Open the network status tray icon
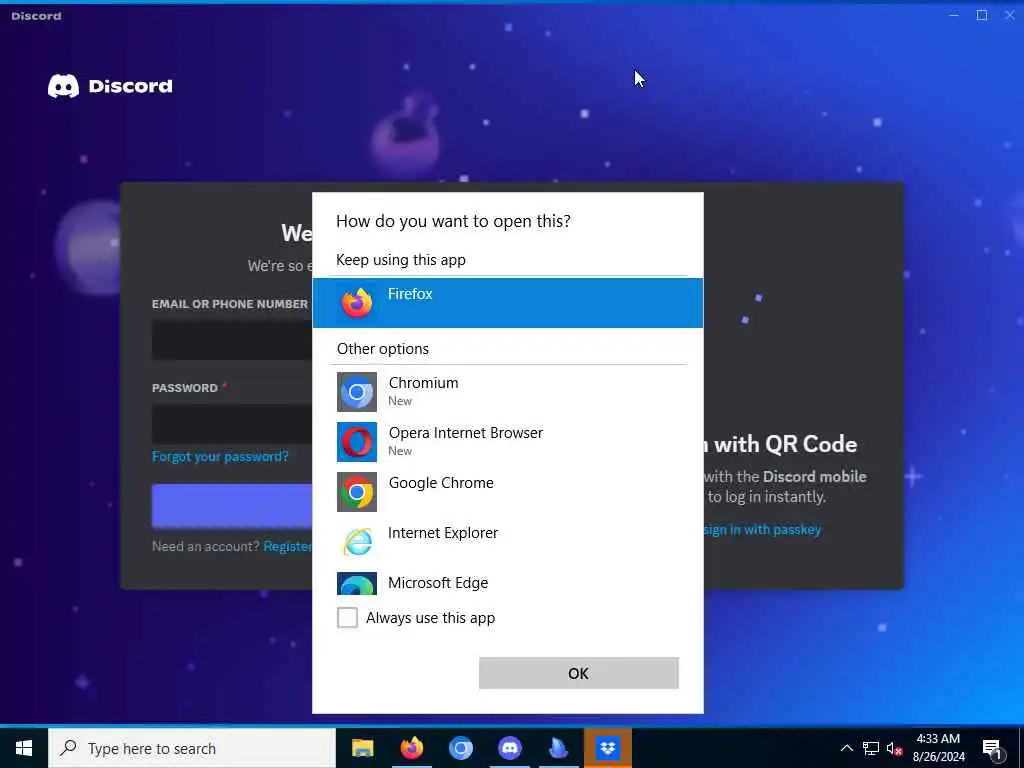This screenshot has height=768, width=1024. 871,748
